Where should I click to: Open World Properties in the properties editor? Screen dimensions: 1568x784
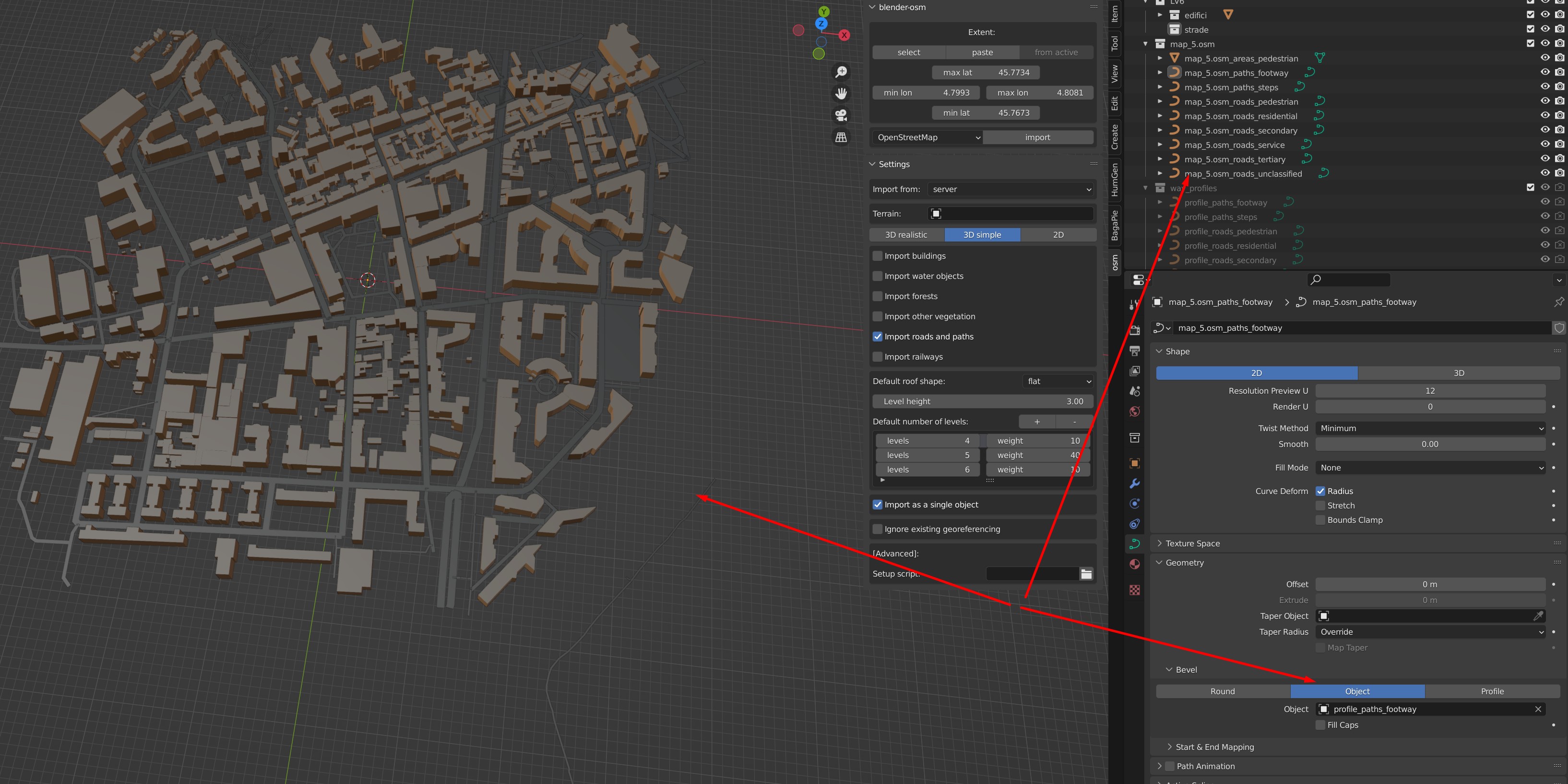(x=1135, y=412)
